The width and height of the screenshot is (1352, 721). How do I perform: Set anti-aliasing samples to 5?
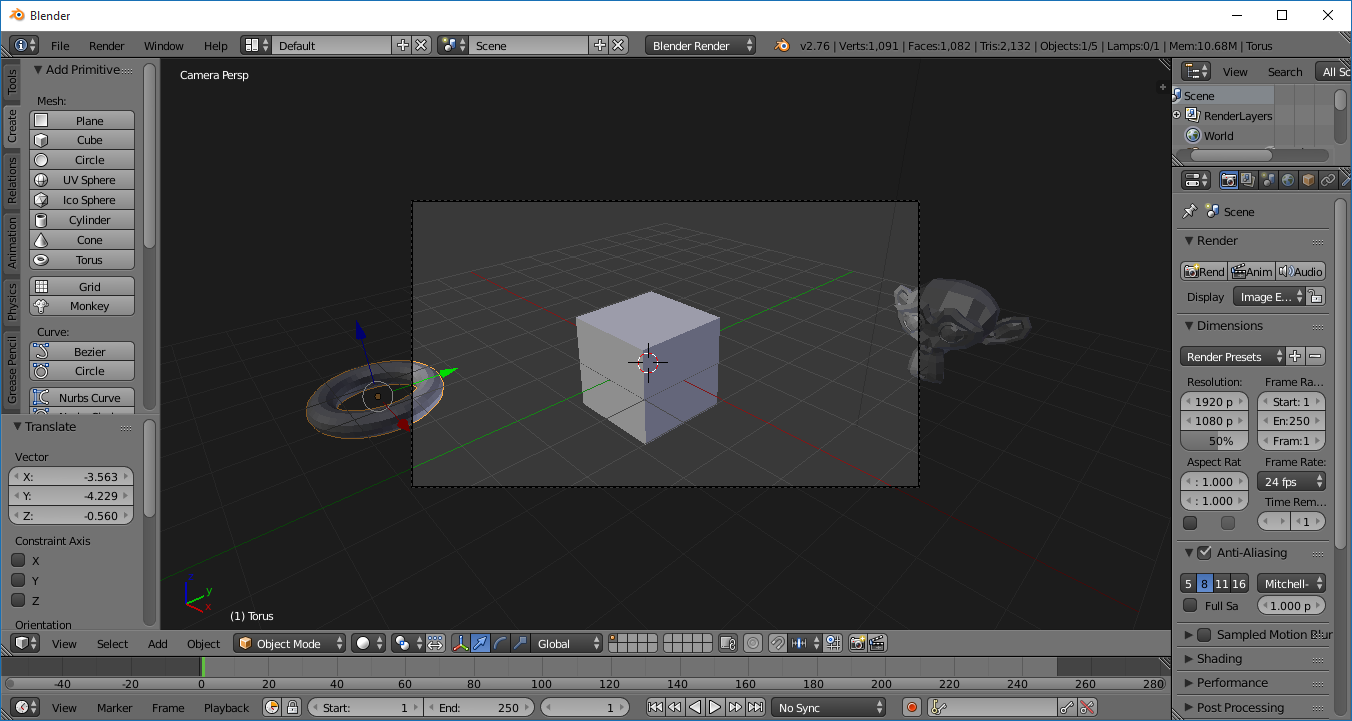[x=1188, y=583]
